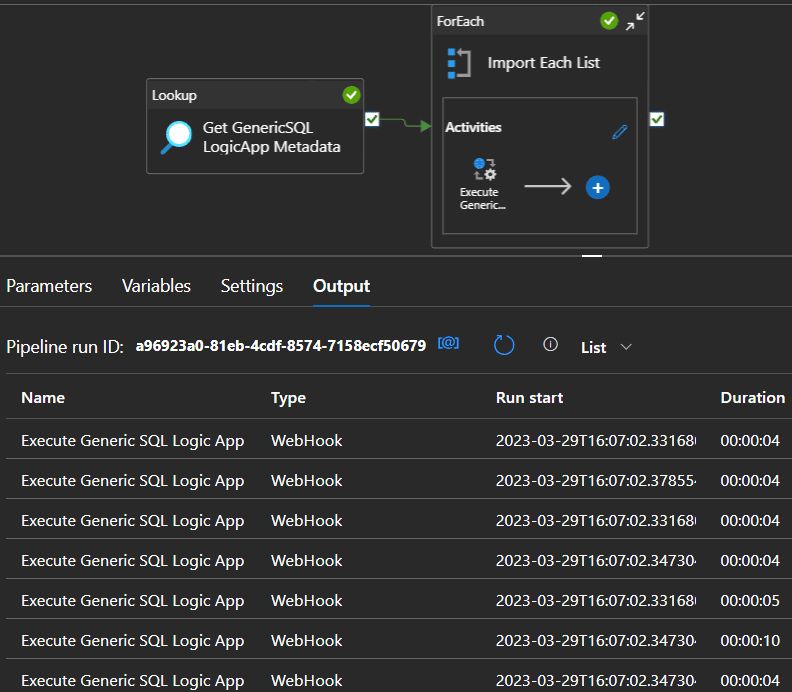Edit ForEach activities with pencil icon
This screenshot has height=692, width=792.
[620, 132]
